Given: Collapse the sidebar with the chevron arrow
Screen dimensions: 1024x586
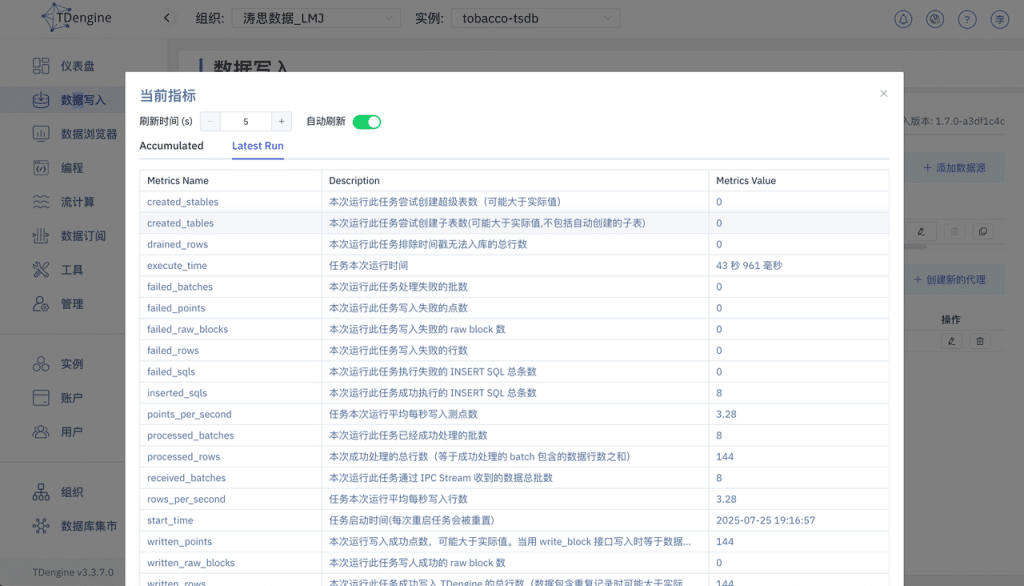Looking at the screenshot, I should [x=167, y=17].
